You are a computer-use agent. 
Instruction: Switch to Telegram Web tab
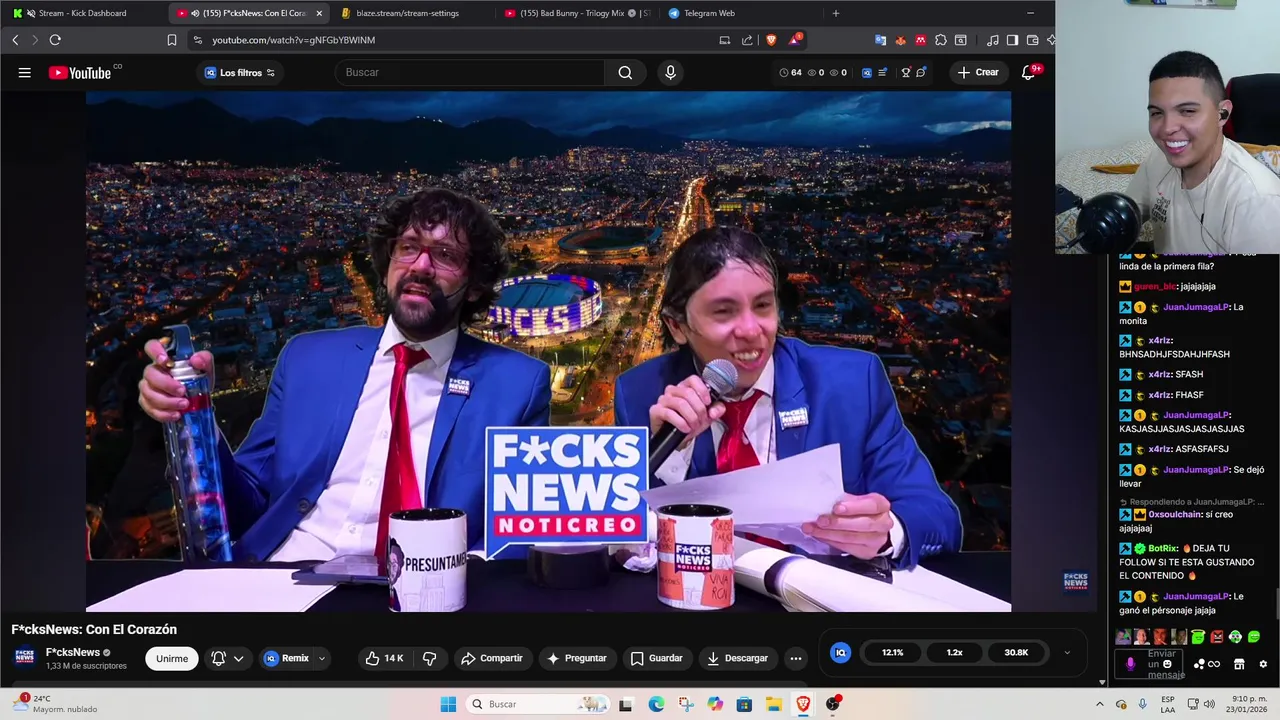tap(740, 13)
